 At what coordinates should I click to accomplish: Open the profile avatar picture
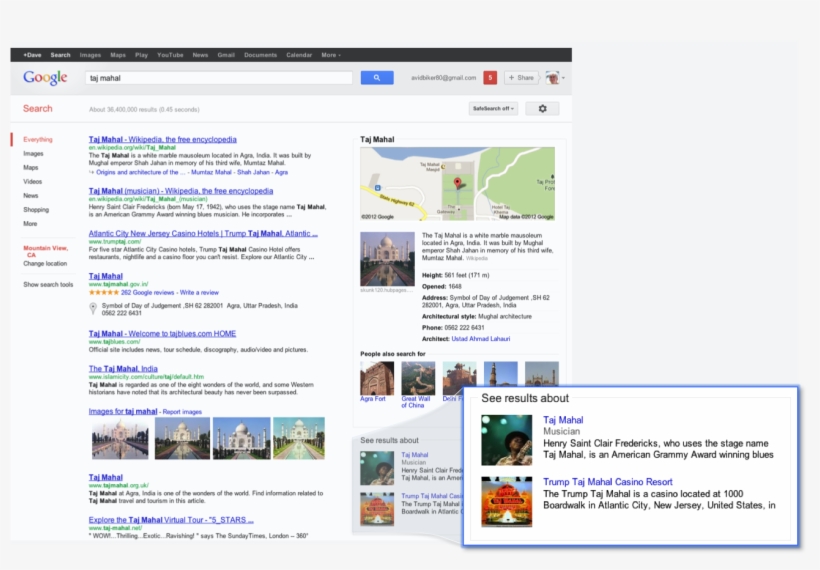click(x=552, y=78)
